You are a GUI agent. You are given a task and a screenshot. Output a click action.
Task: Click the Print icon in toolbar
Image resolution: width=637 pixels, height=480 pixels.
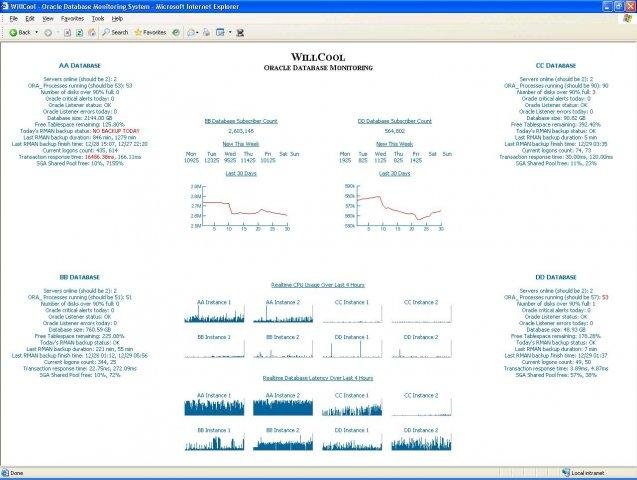pyautogui.click(x=206, y=33)
